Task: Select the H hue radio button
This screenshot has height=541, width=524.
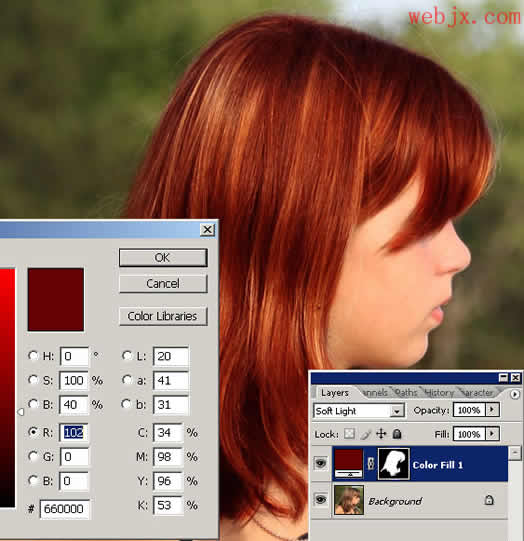Action: tap(33, 355)
